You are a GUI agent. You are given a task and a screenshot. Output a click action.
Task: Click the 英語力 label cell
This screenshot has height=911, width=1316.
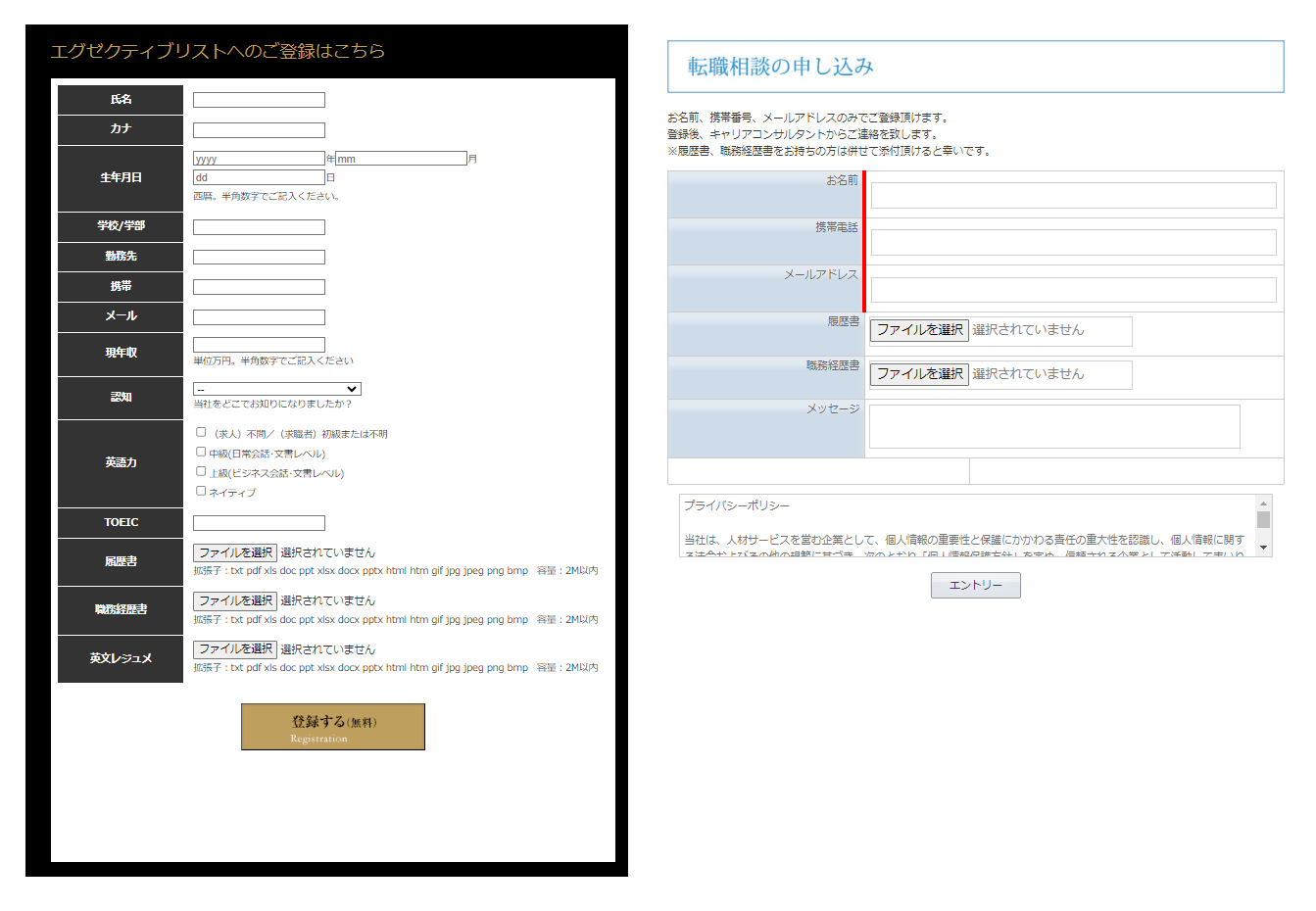coord(121,463)
